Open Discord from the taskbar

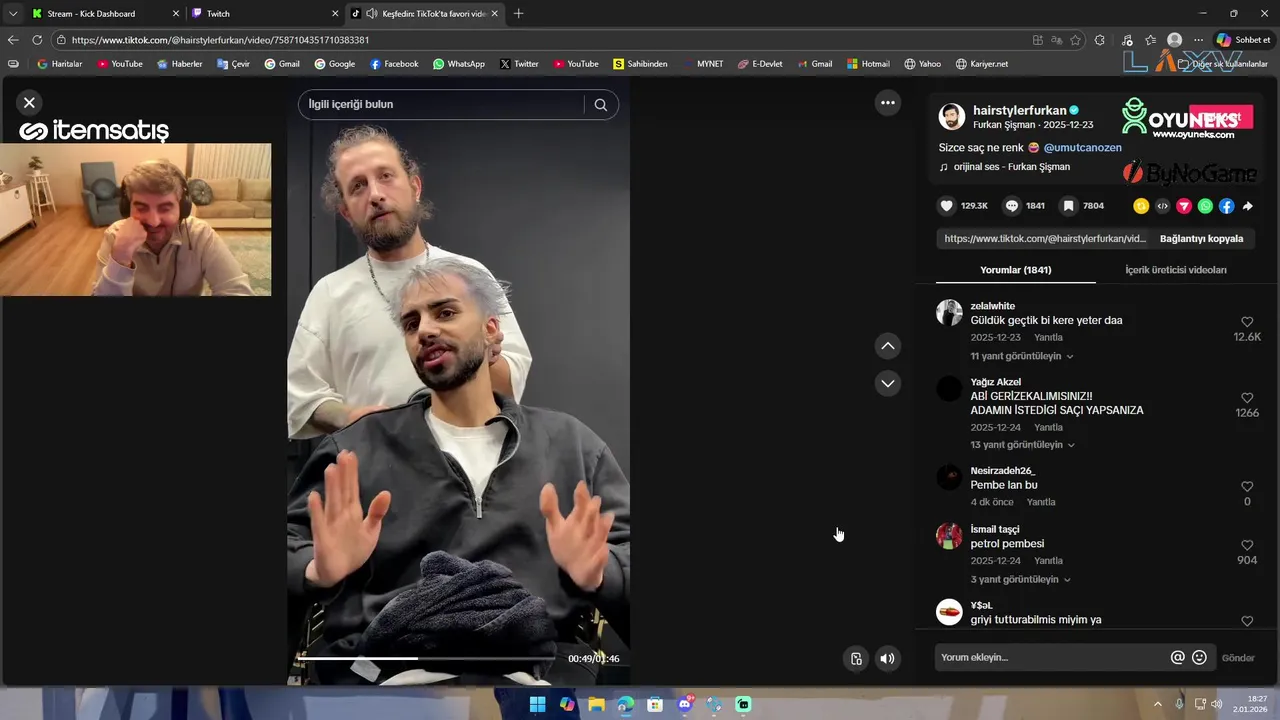685,704
